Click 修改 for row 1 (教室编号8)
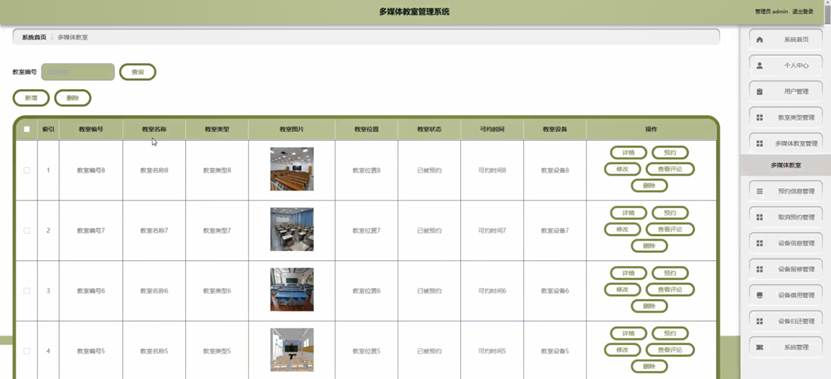 point(623,169)
